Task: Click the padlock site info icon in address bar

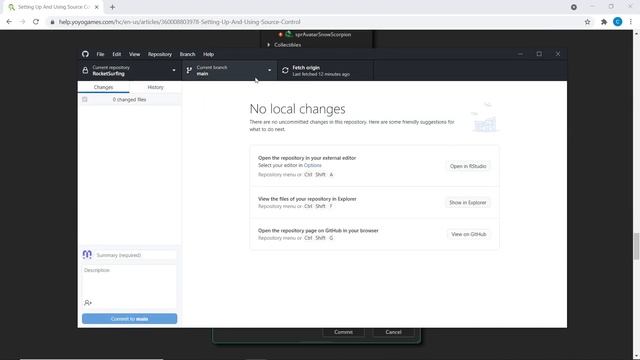Action: click(x=52, y=22)
